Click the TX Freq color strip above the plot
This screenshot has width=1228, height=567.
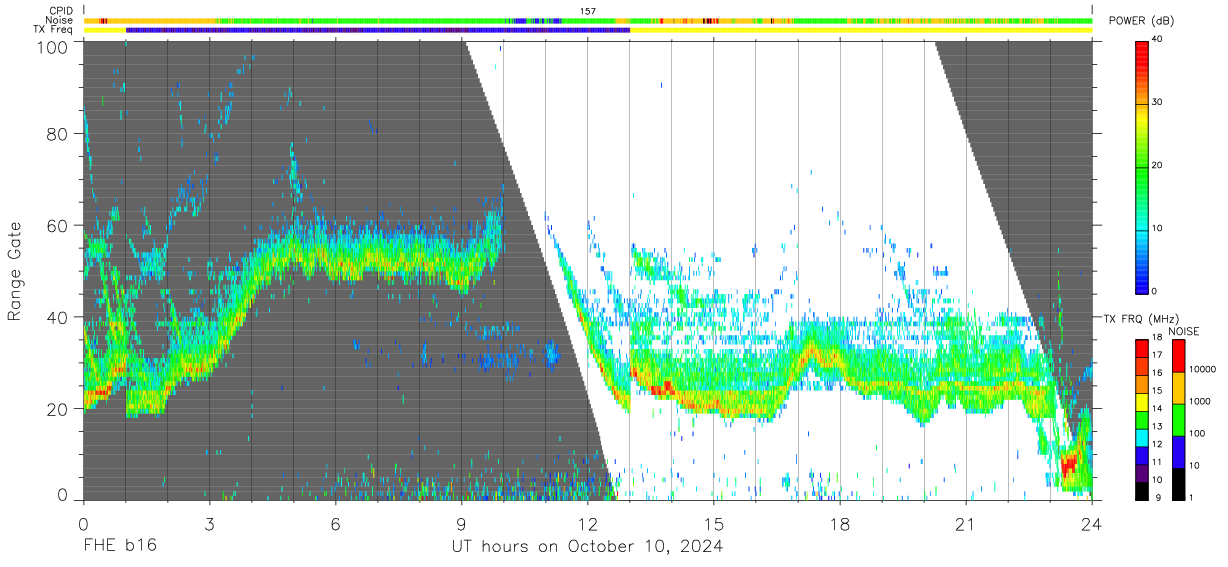588,30
